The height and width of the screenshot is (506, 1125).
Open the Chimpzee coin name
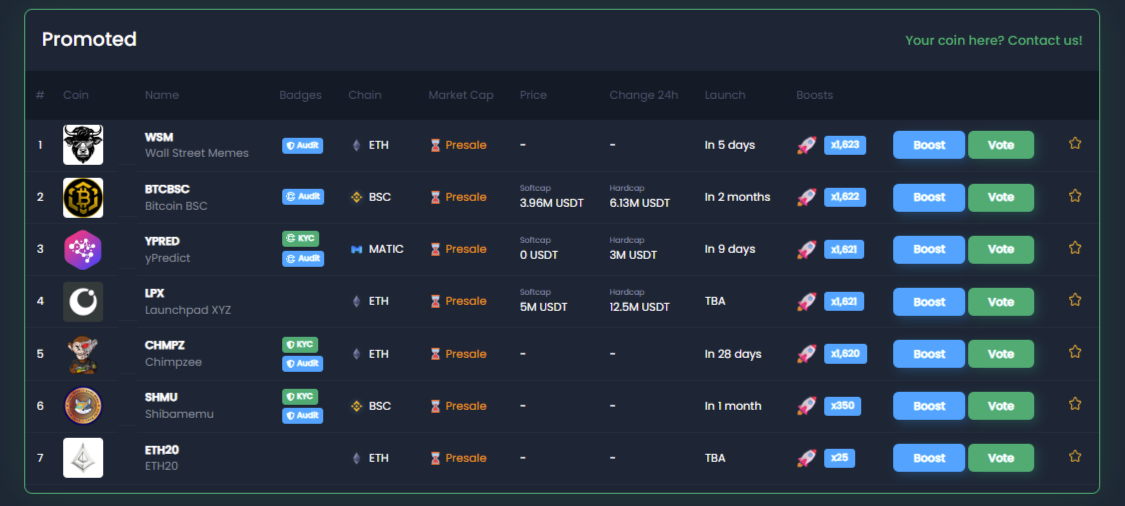point(173,362)
